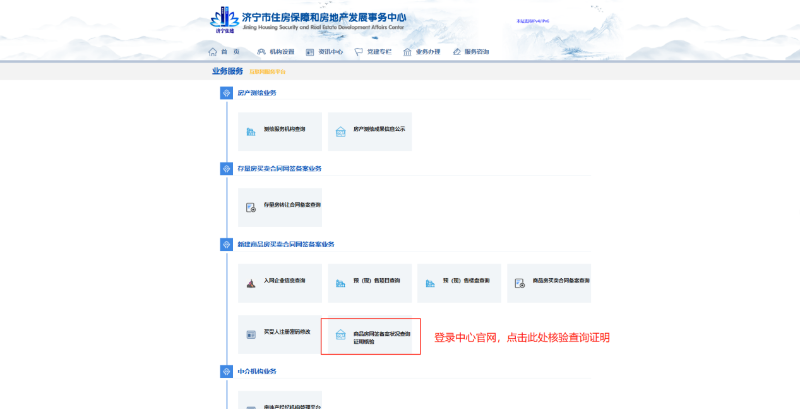Open 测绘服务机构查询 tile

280,131
